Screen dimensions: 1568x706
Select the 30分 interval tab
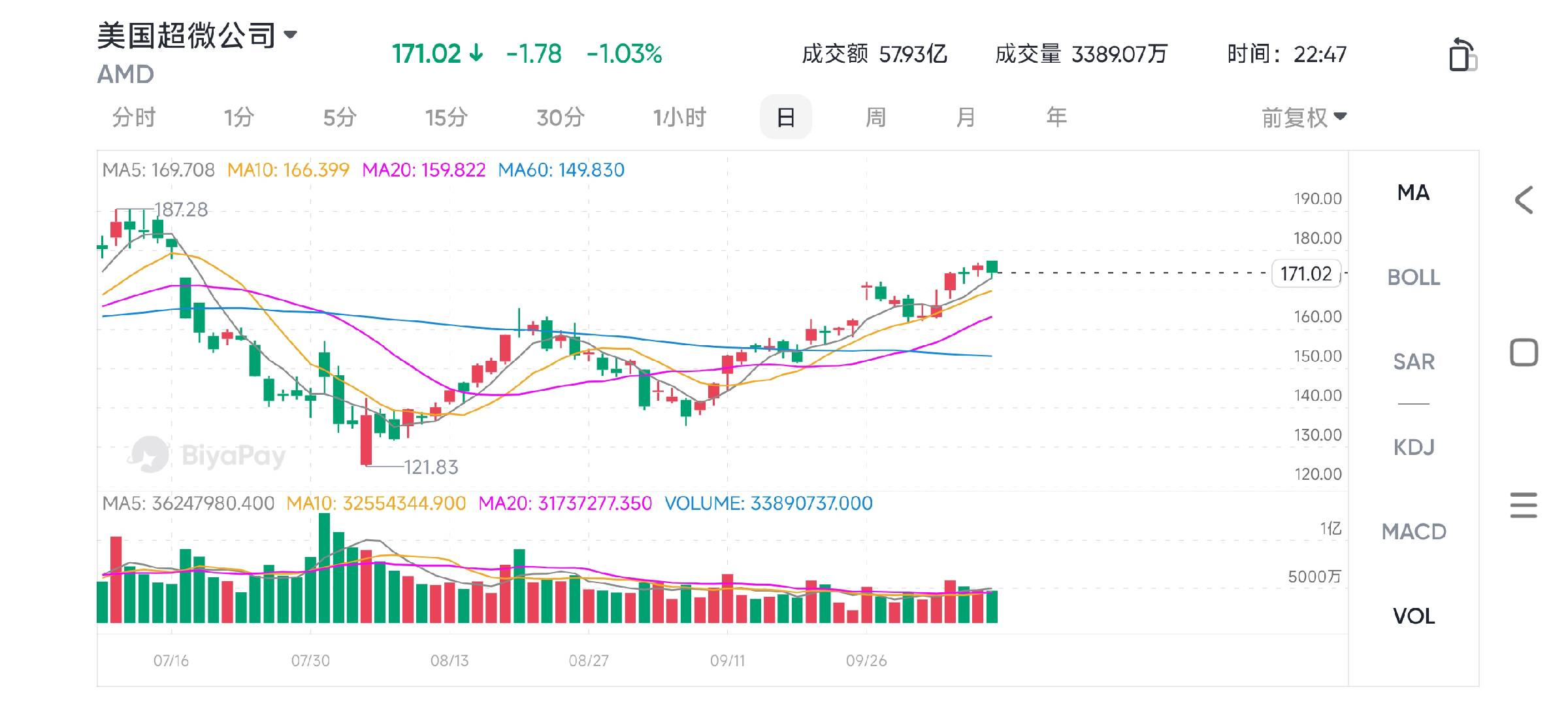click(x=560, y=118)
